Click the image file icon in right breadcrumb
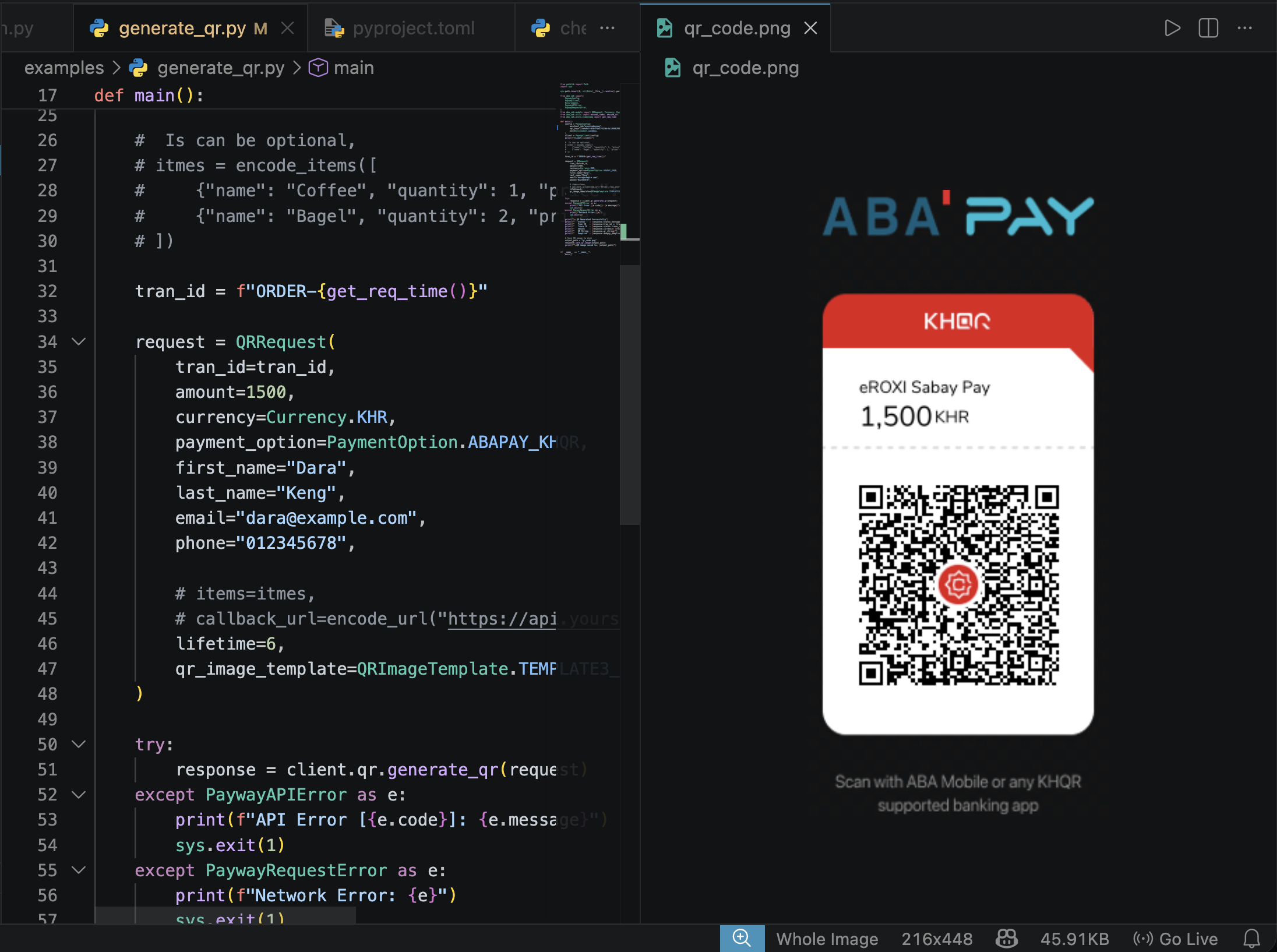The width and height of the screenshot is (1277, 952). click(673, 68)
